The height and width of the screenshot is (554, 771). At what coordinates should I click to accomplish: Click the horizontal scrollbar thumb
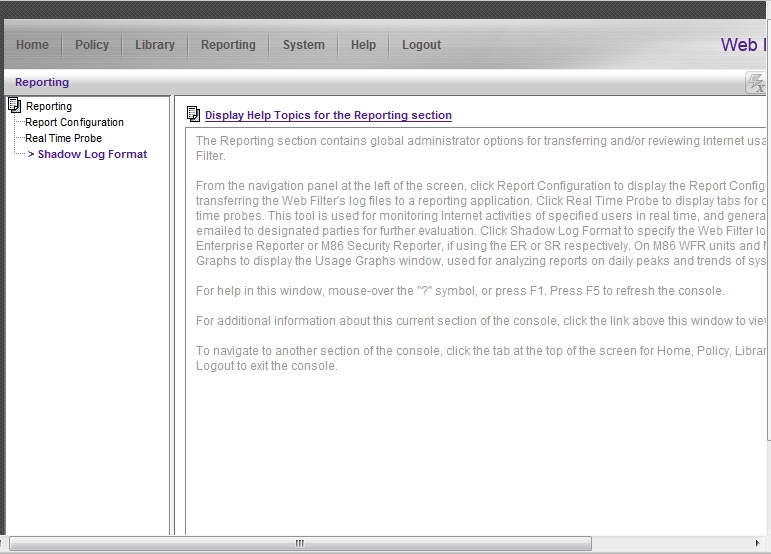click(x=300, y=543)
